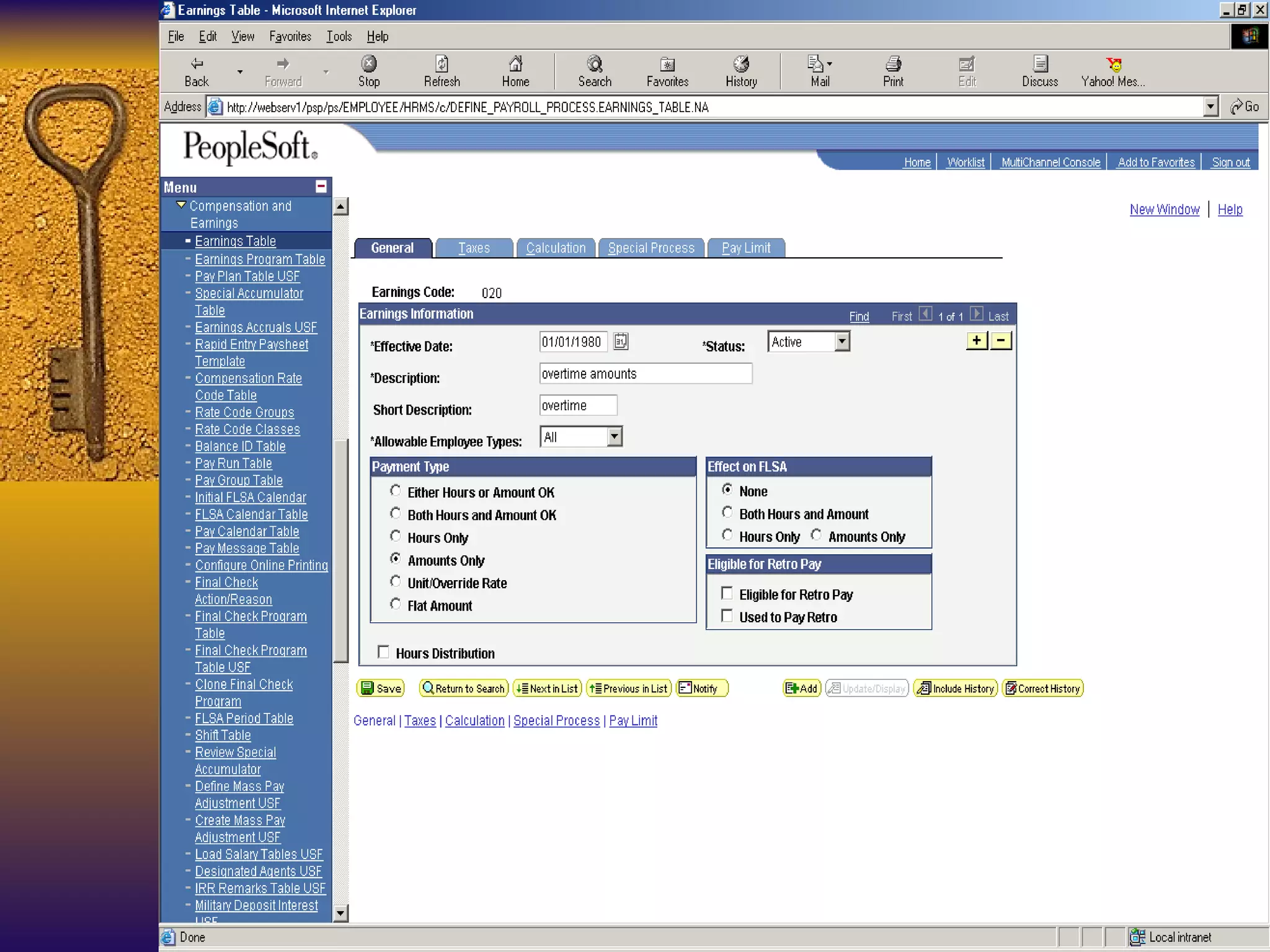
Task: Switch to the Calculation tab
Action: 556,248
